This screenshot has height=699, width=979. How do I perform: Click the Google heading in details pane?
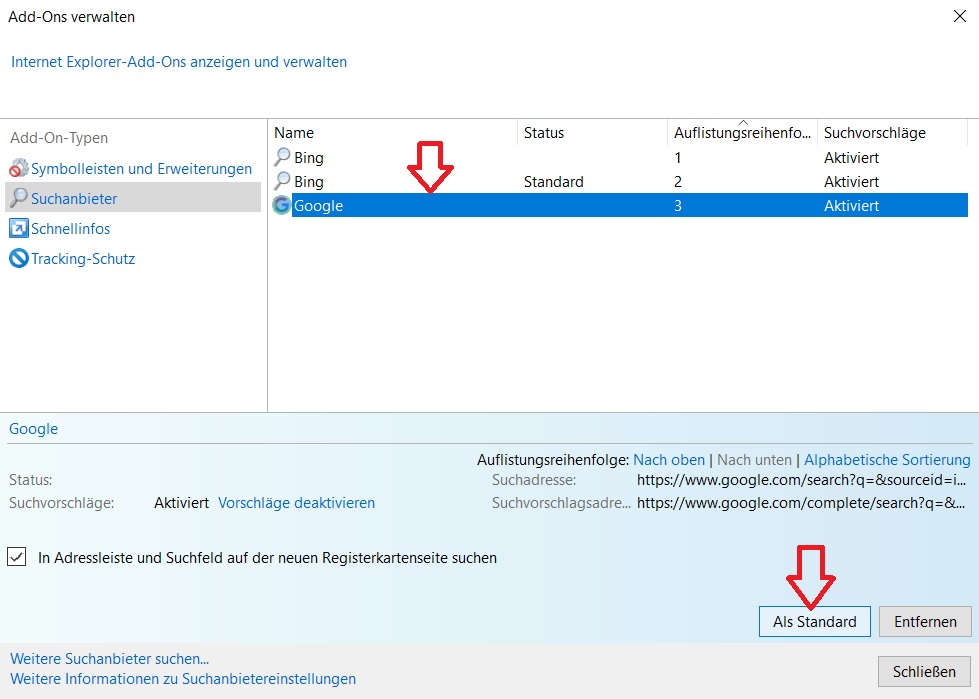point(34,429)
